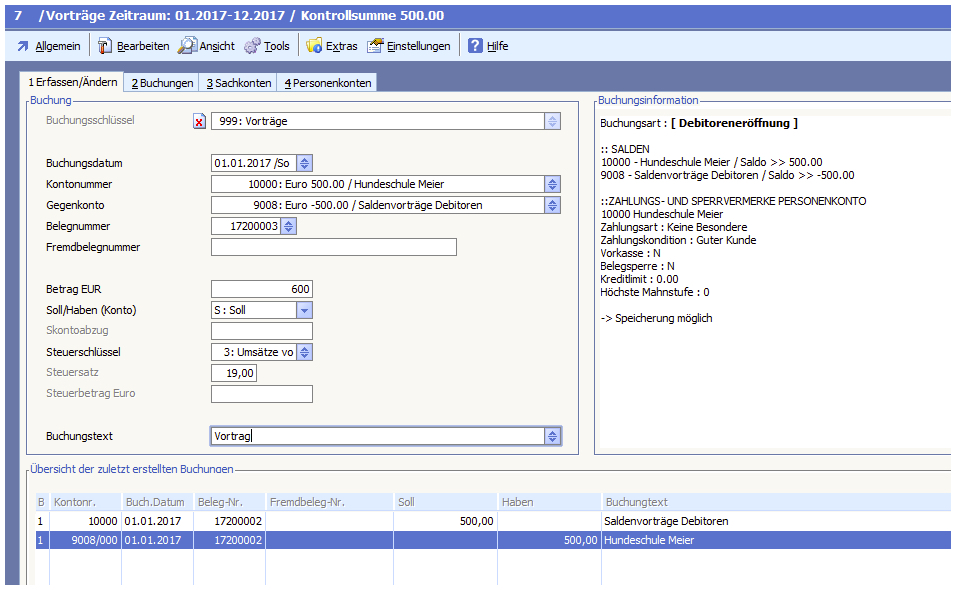Click the Betrag EUR input field
956x590 pixels.
[261, 289]
